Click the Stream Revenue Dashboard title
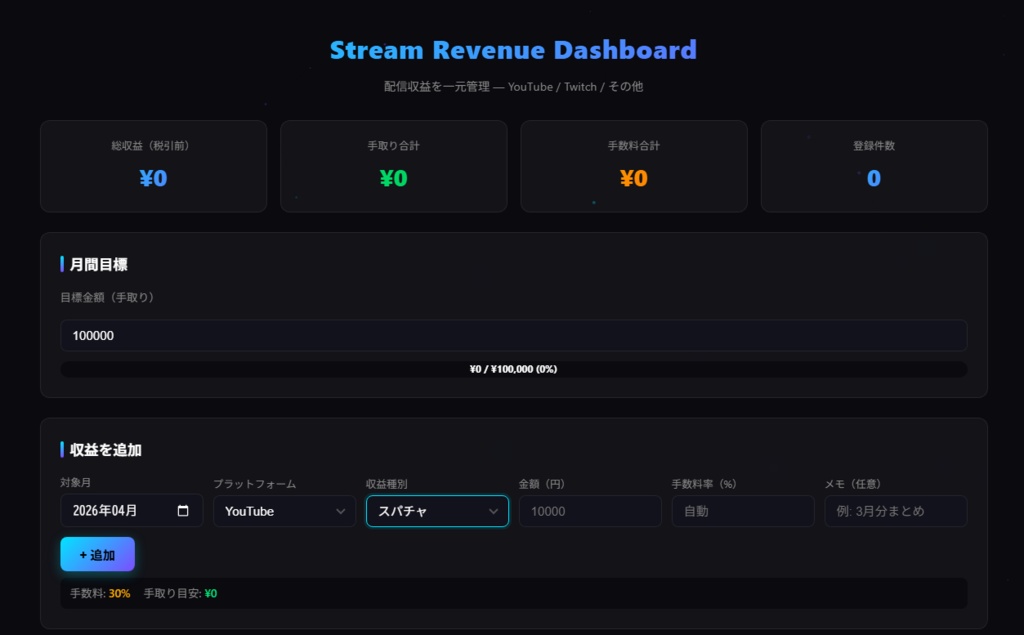This screenshot has width=1024, height=635. pos(513,50)
